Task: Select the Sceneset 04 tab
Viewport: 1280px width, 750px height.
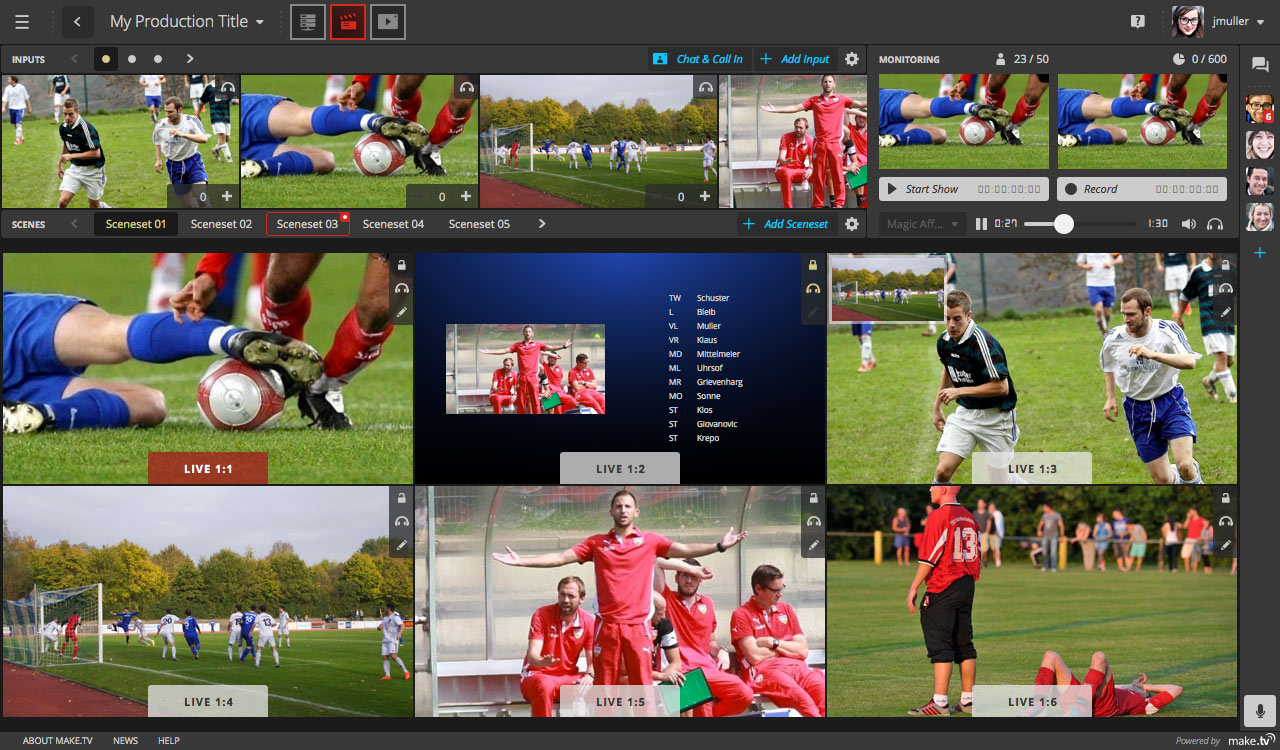Action: pyautogui.click(x=393, y=224)
